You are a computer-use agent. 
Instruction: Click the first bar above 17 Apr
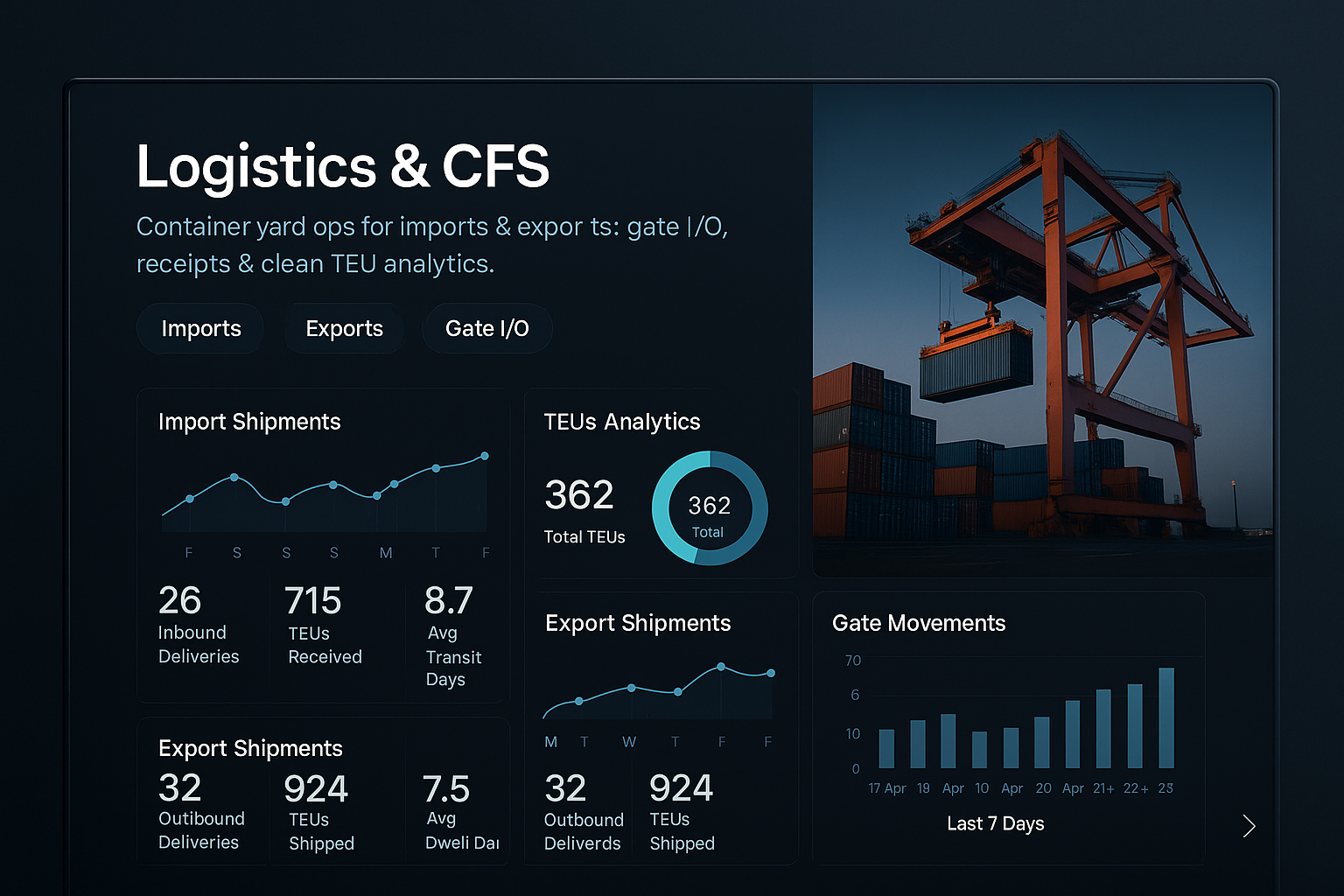[886, 748]
